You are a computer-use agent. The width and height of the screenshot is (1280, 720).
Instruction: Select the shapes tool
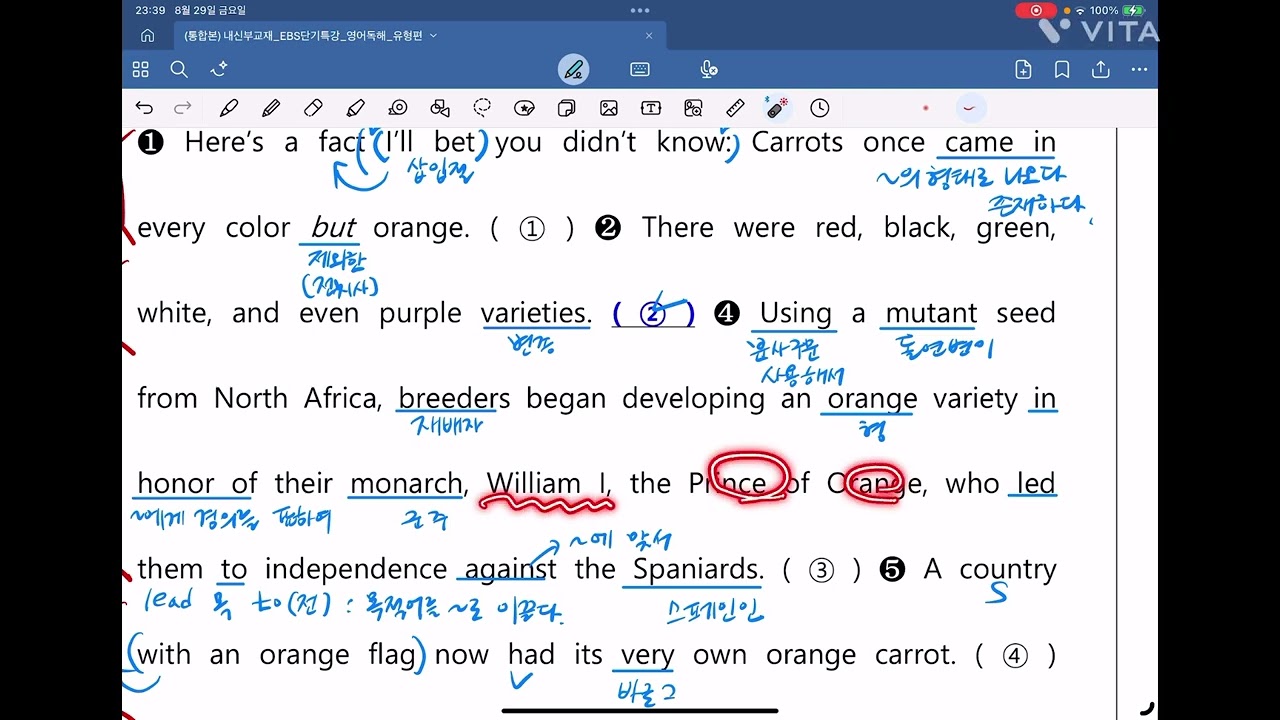click(440, 108)
